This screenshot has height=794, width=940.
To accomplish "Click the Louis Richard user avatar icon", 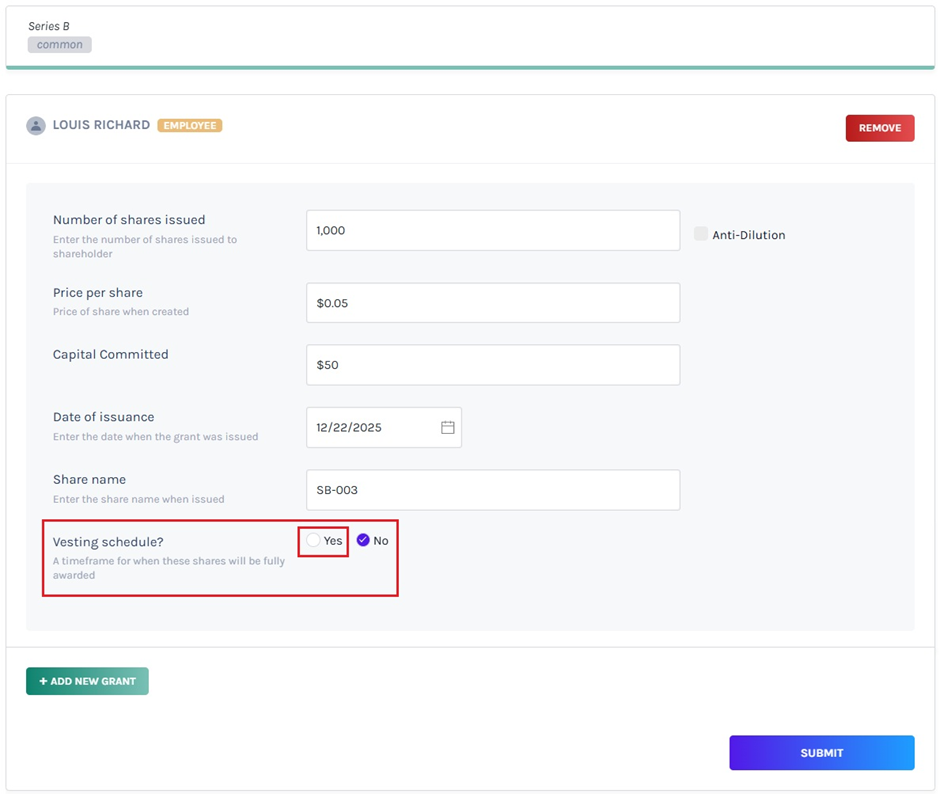I will point(36,126).
